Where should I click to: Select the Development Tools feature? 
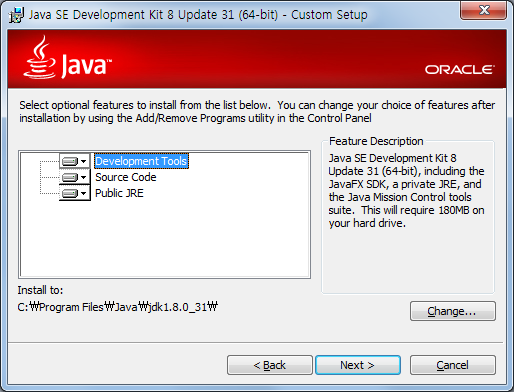141,161
